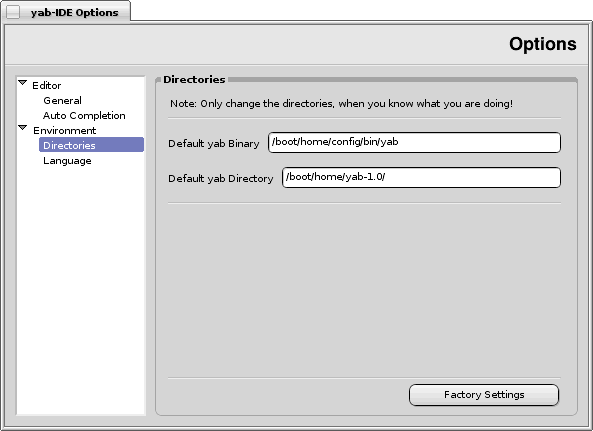The height and width of the screenshot is (431, 593).
Task: Focus the Default yab Directory path field
Action: point(421,177)
